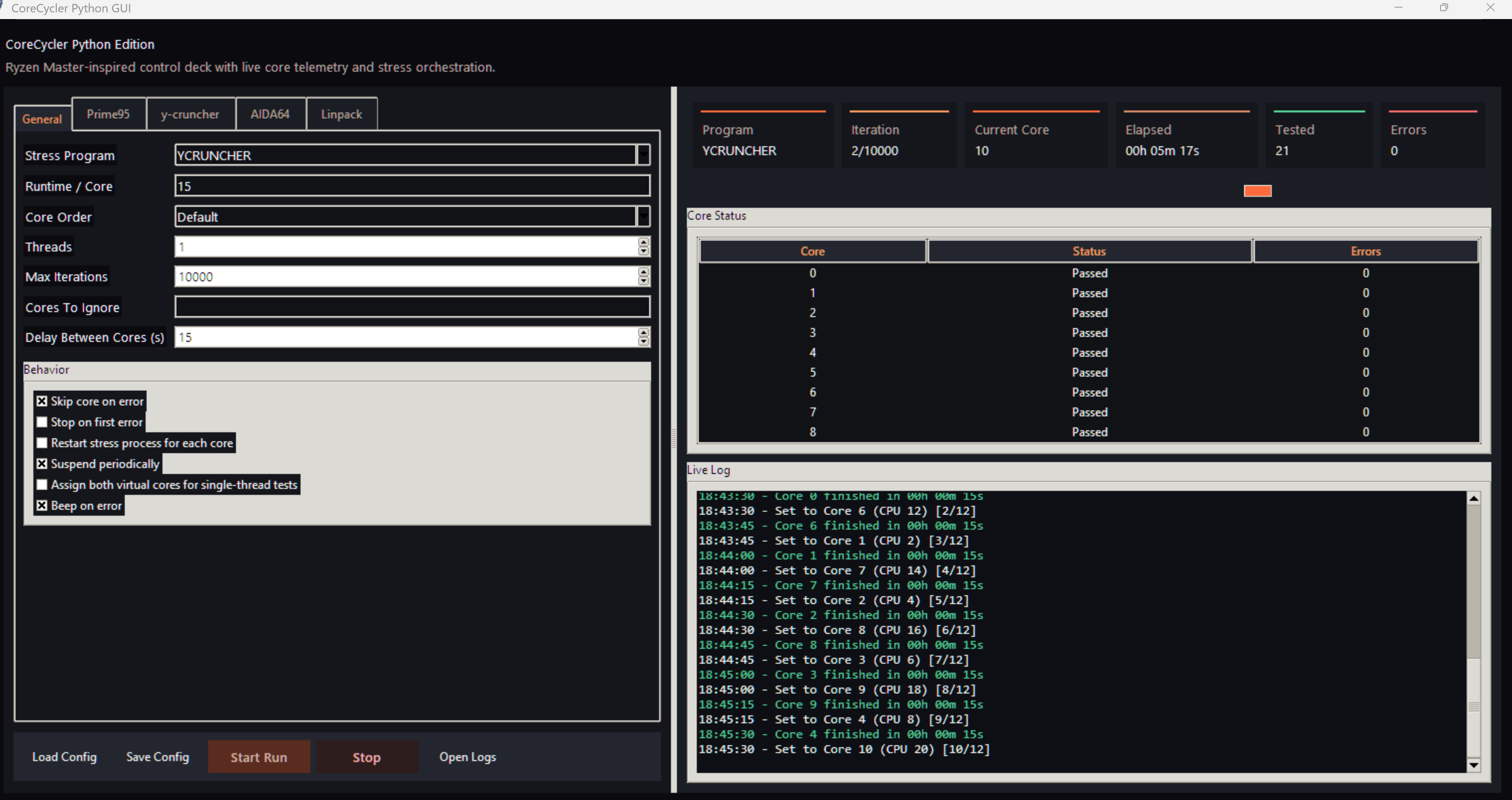The image size is (1512, 800).
Task: Open the Stress Program dropdown
Action: [x=643, y=155]
